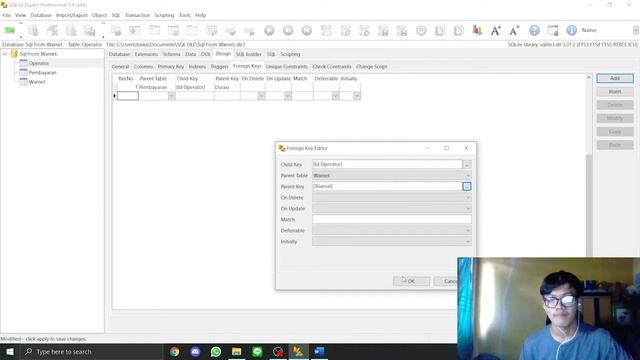
Task: Switch to the Data tab
Action: (190, 54)
